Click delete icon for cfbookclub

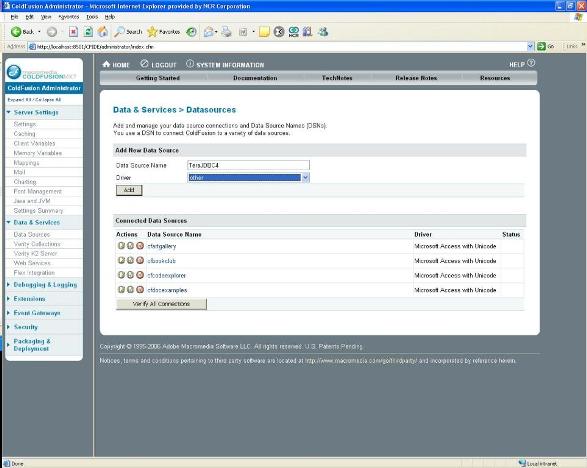point(140,260)
